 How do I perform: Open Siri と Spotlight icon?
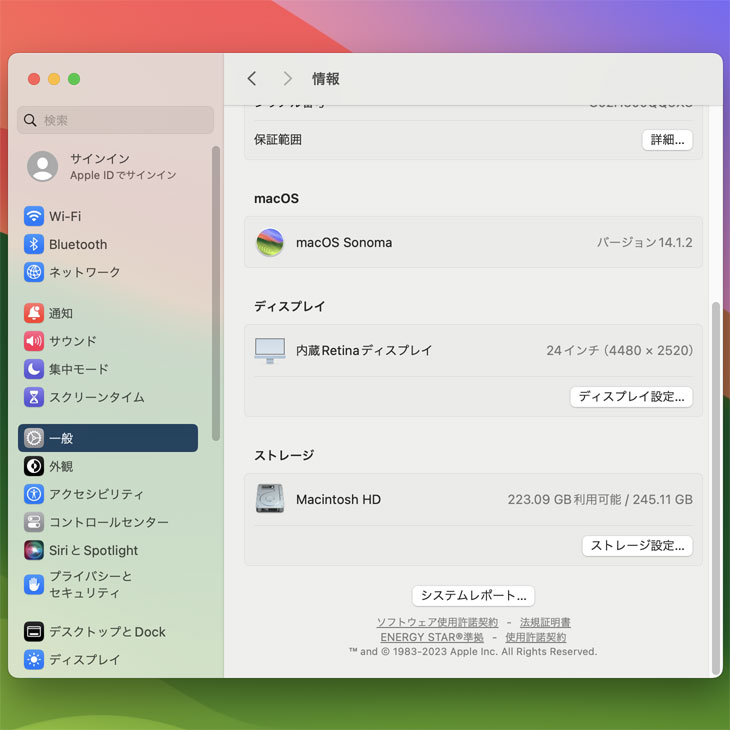tap(34, 550)
